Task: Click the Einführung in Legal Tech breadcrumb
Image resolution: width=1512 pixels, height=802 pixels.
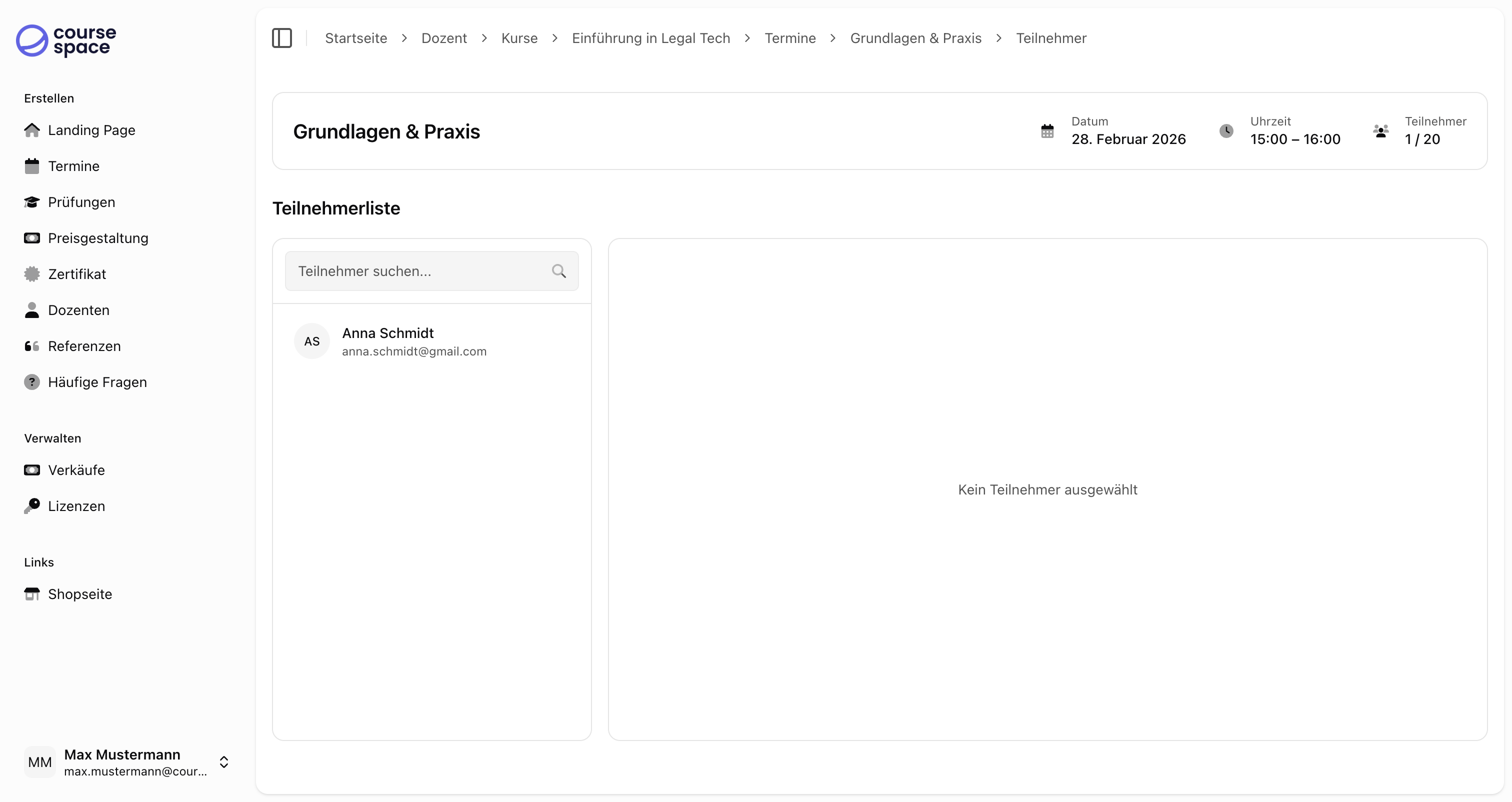Action: (650, 38)
